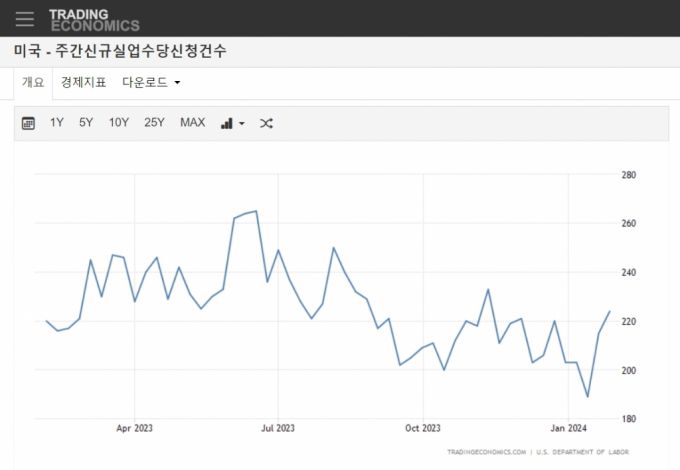This screenshot has height=470, width=680.
Task: Switch to the 개요 tab
Action: pos(33,82)
